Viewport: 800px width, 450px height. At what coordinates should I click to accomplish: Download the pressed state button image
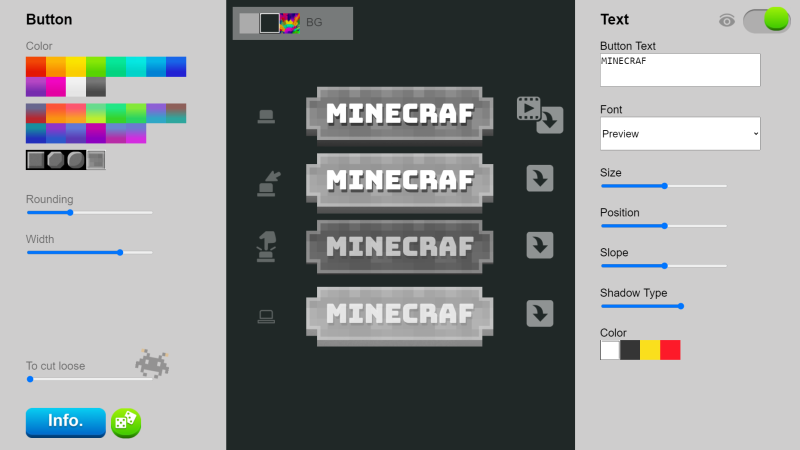(x=540, y=245)
